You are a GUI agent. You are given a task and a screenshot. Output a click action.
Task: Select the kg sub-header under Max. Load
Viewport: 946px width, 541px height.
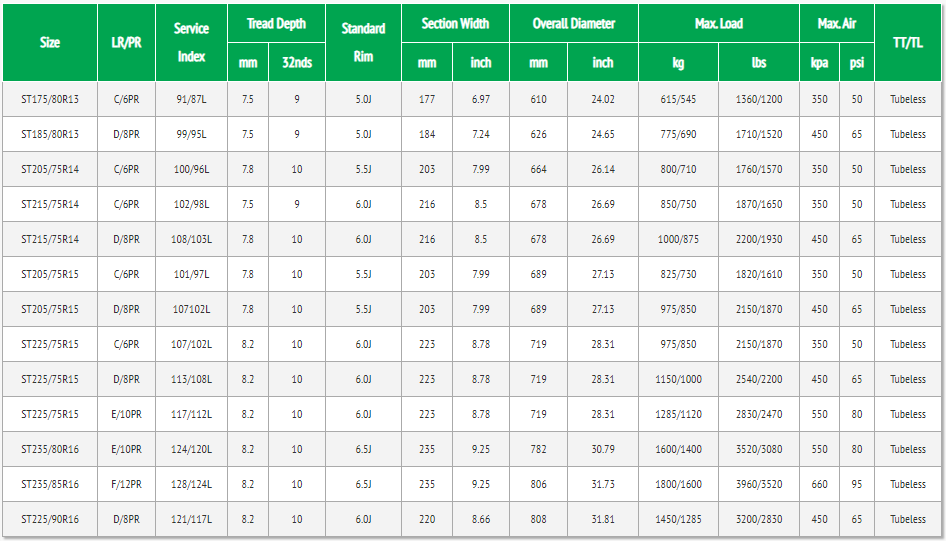pyautogui.click(x=678, y=62)
